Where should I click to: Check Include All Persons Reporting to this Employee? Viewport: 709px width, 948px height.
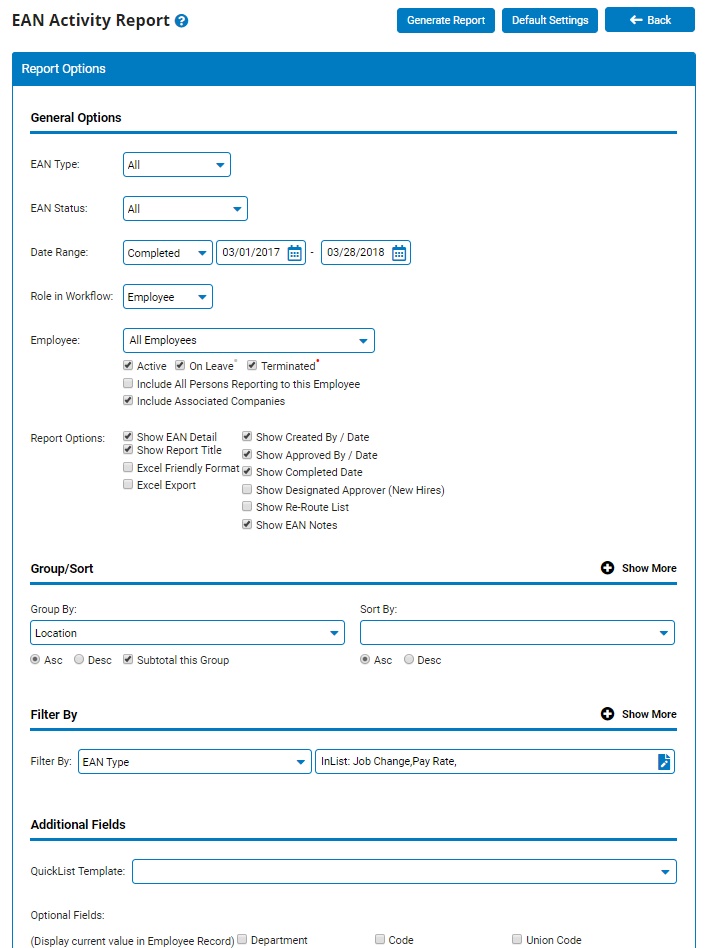[x=128, y=383]
